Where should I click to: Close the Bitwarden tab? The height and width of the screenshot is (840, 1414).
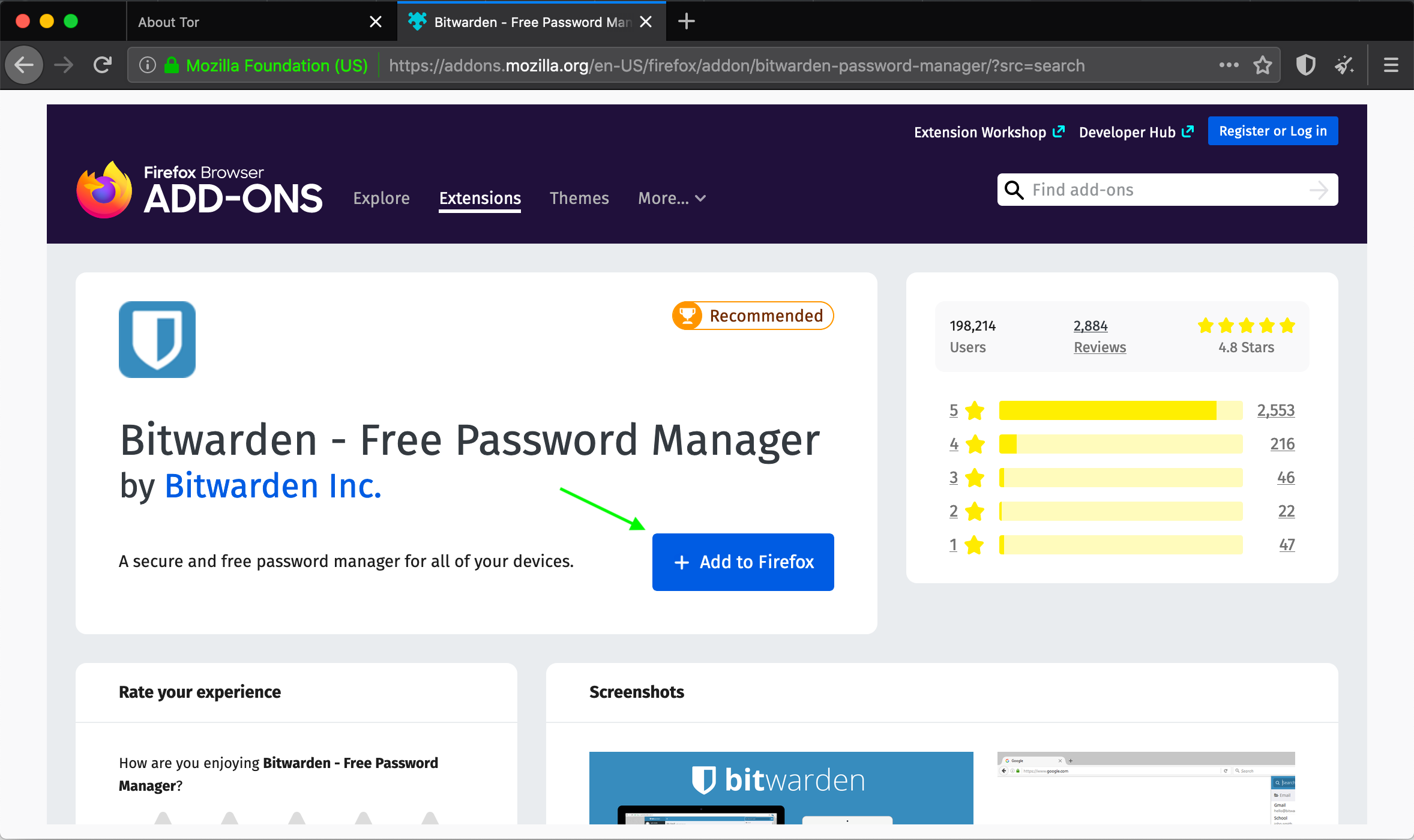pyautogui.click(x=646, y=22)
